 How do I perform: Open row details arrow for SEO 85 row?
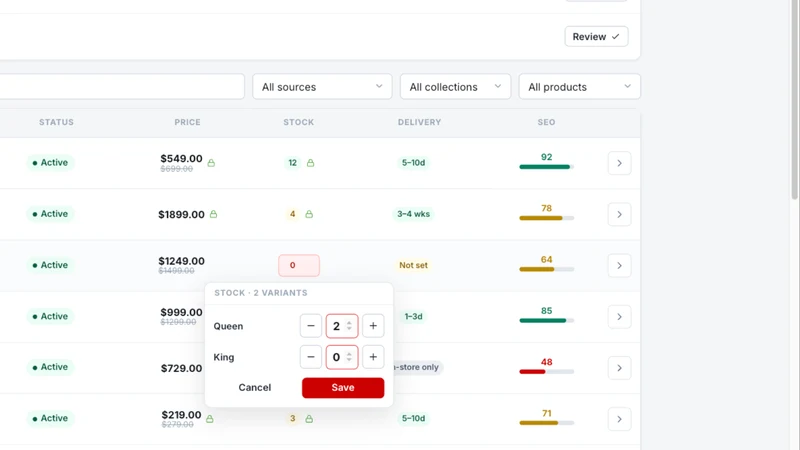pyautogui.click(x=619, y=317)
